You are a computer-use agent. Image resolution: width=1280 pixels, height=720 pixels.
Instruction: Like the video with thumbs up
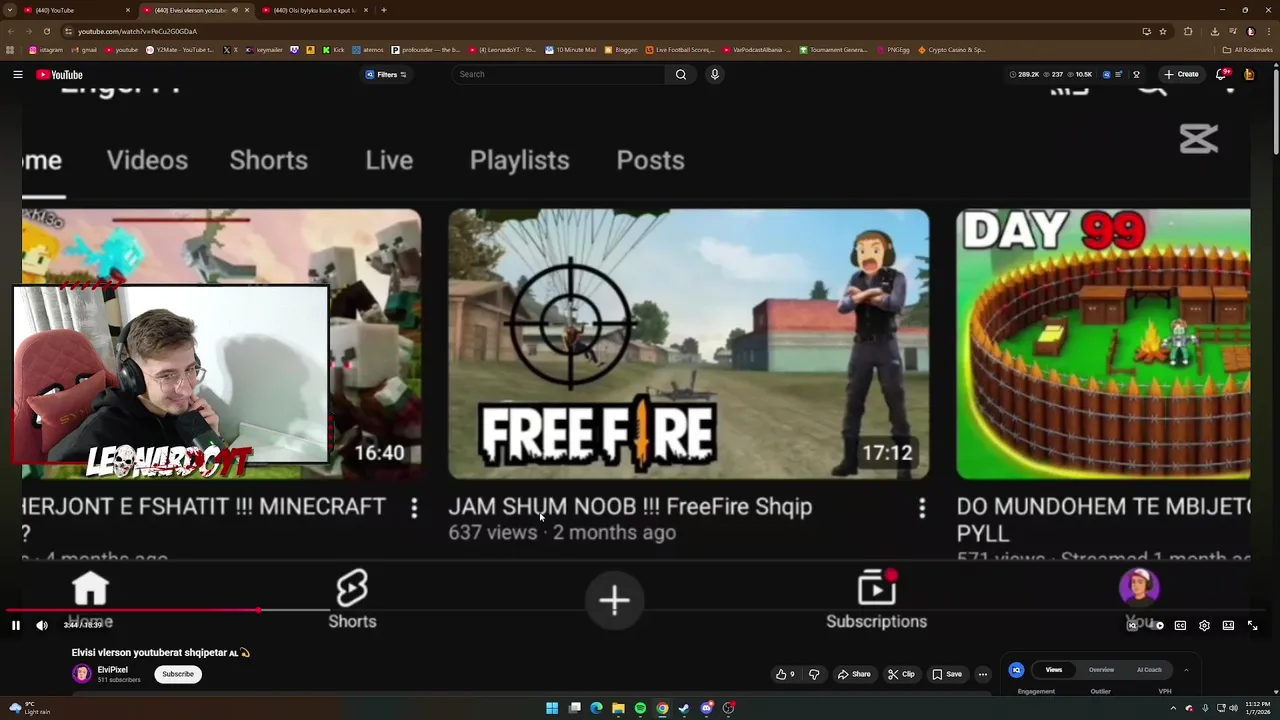(x=786, y=674)
